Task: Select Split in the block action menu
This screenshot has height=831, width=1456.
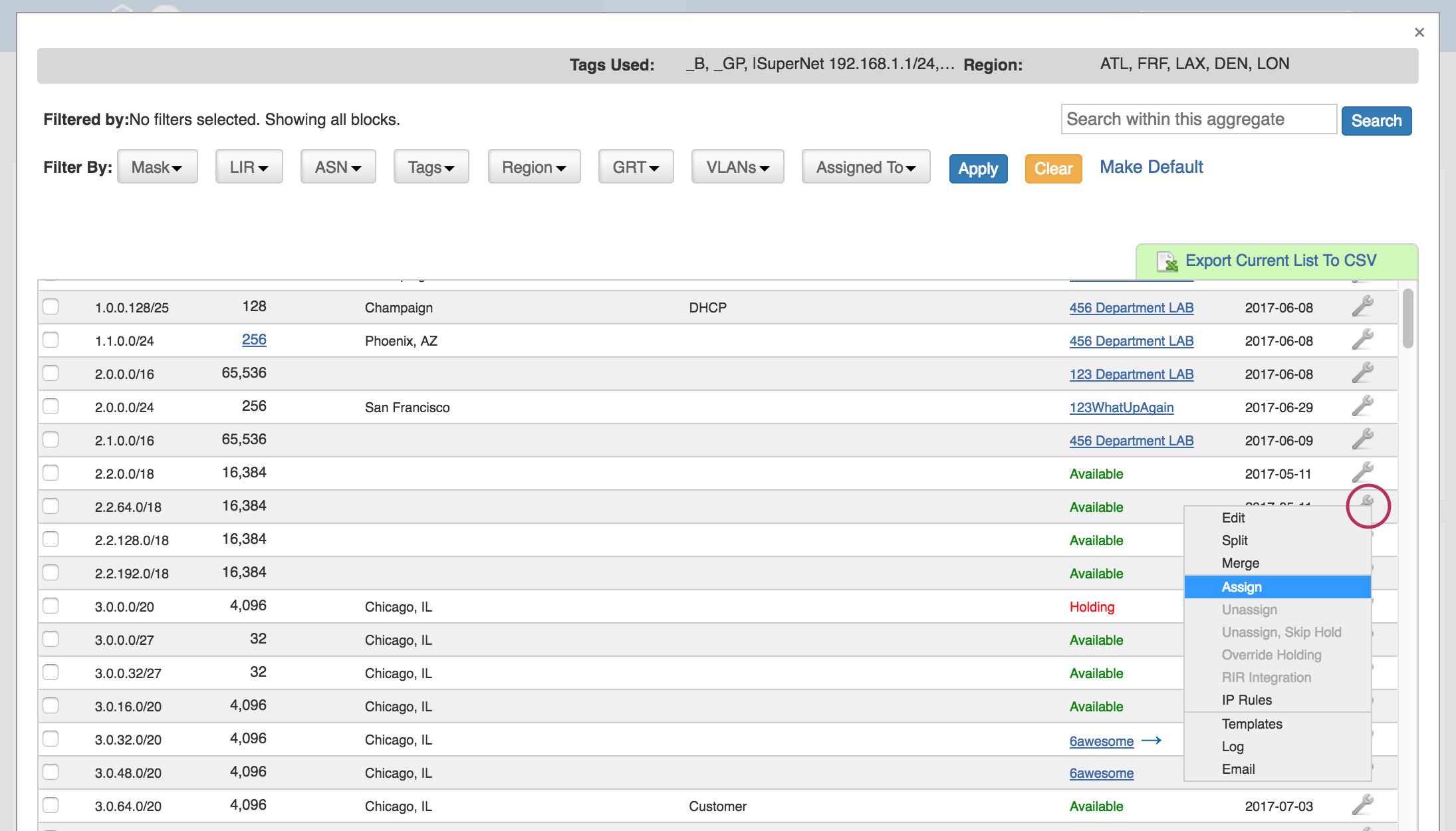Action: (1235, 540)
